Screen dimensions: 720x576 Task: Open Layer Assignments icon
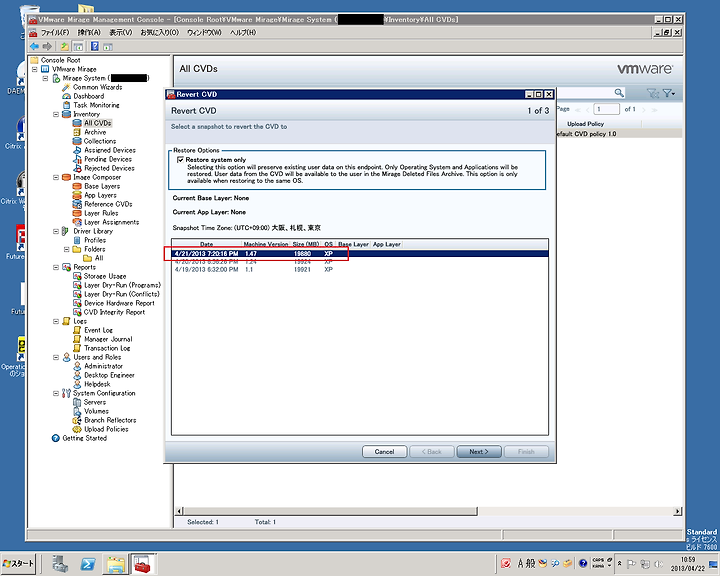77,222
